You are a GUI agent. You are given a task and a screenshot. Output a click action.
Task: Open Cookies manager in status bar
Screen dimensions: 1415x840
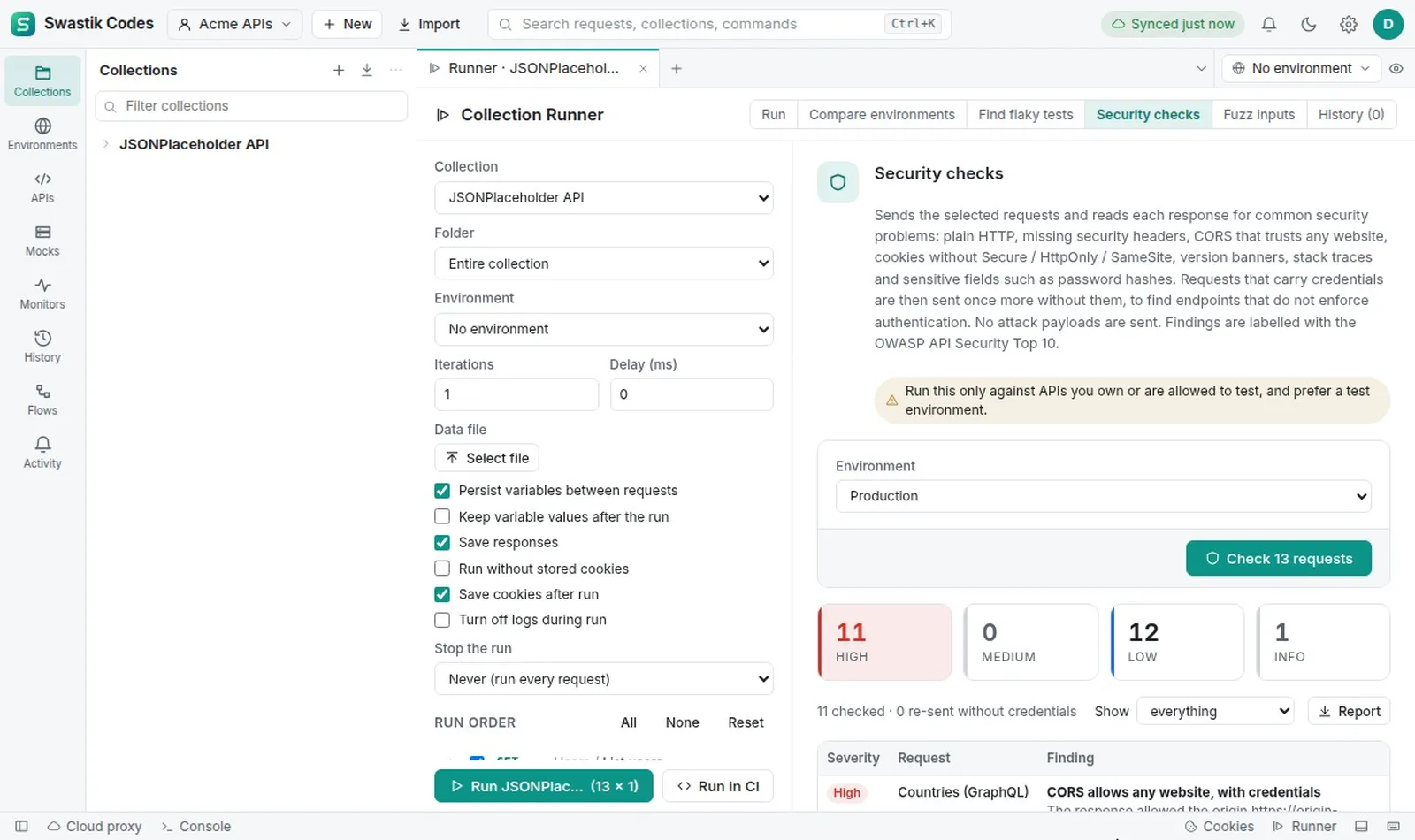tap(1220, 826)
